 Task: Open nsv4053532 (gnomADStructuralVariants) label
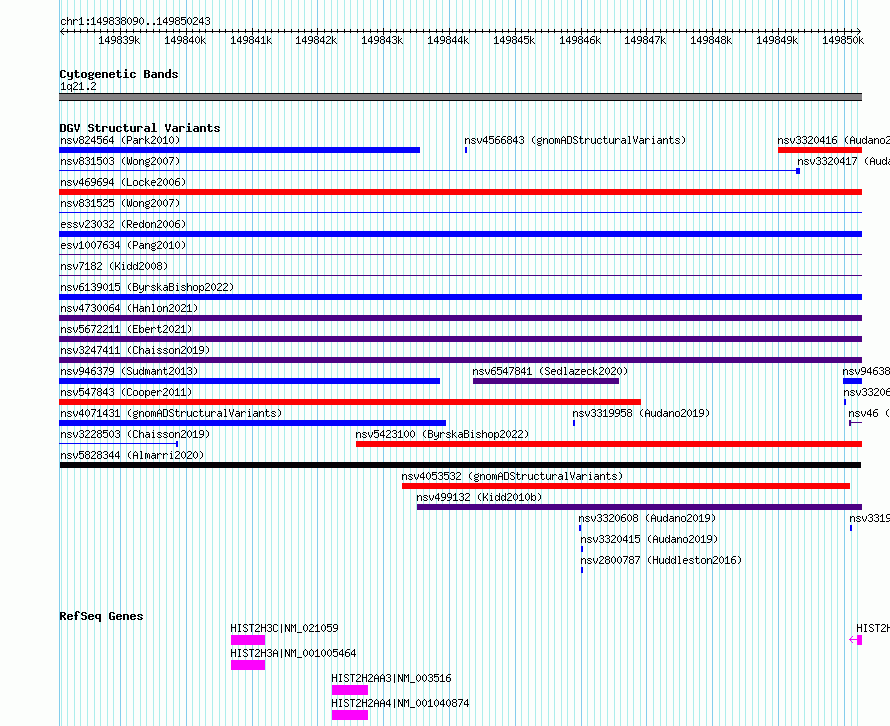click(512, 476)
